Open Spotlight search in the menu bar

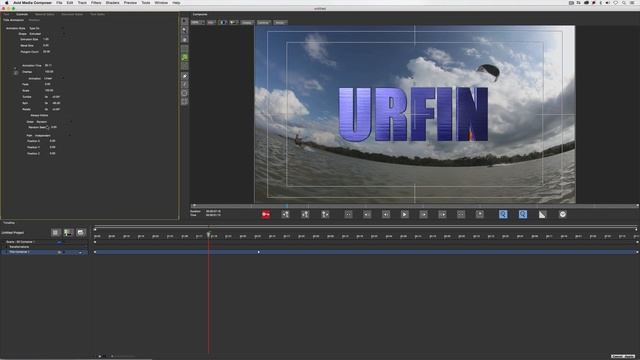coord(624,3)
